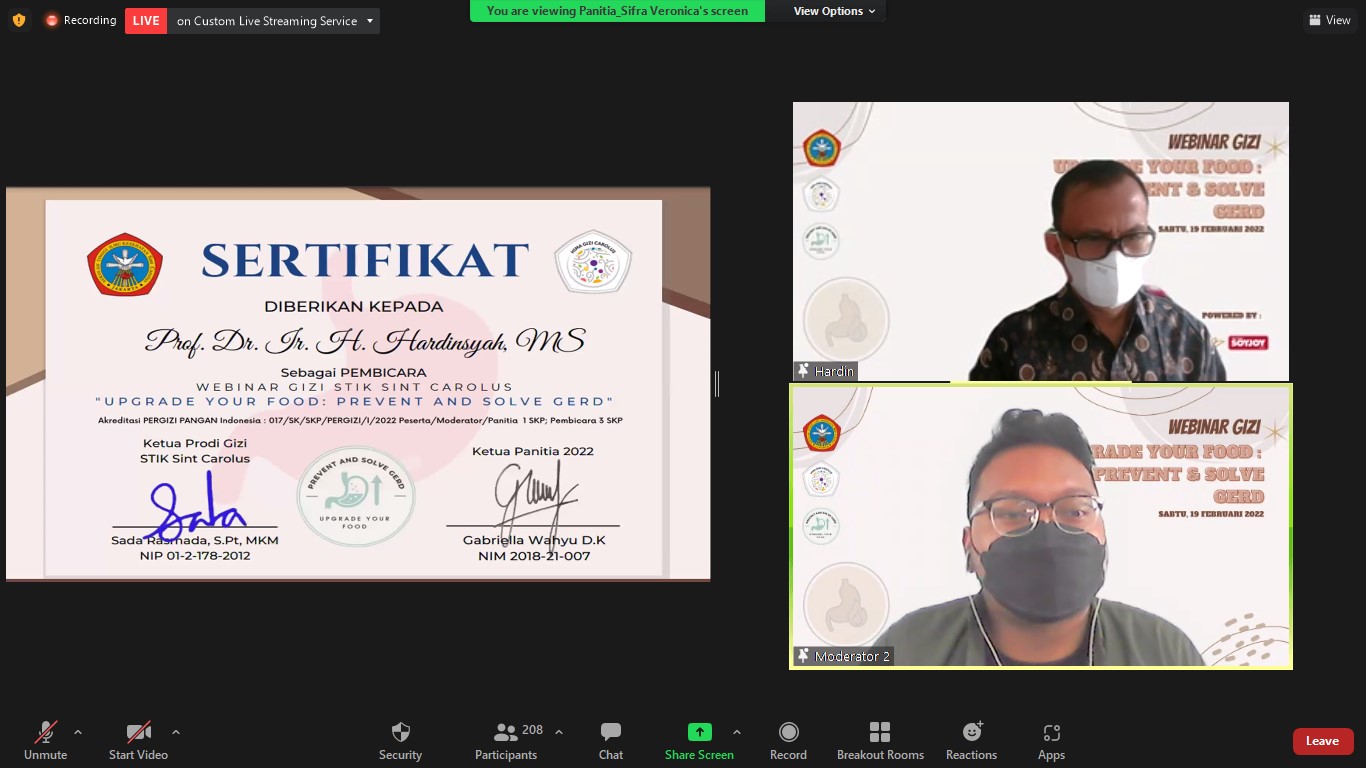1366x768 pixels.
Task: Expand audio options arrow beside Unmute
Action: coord(78,731)
